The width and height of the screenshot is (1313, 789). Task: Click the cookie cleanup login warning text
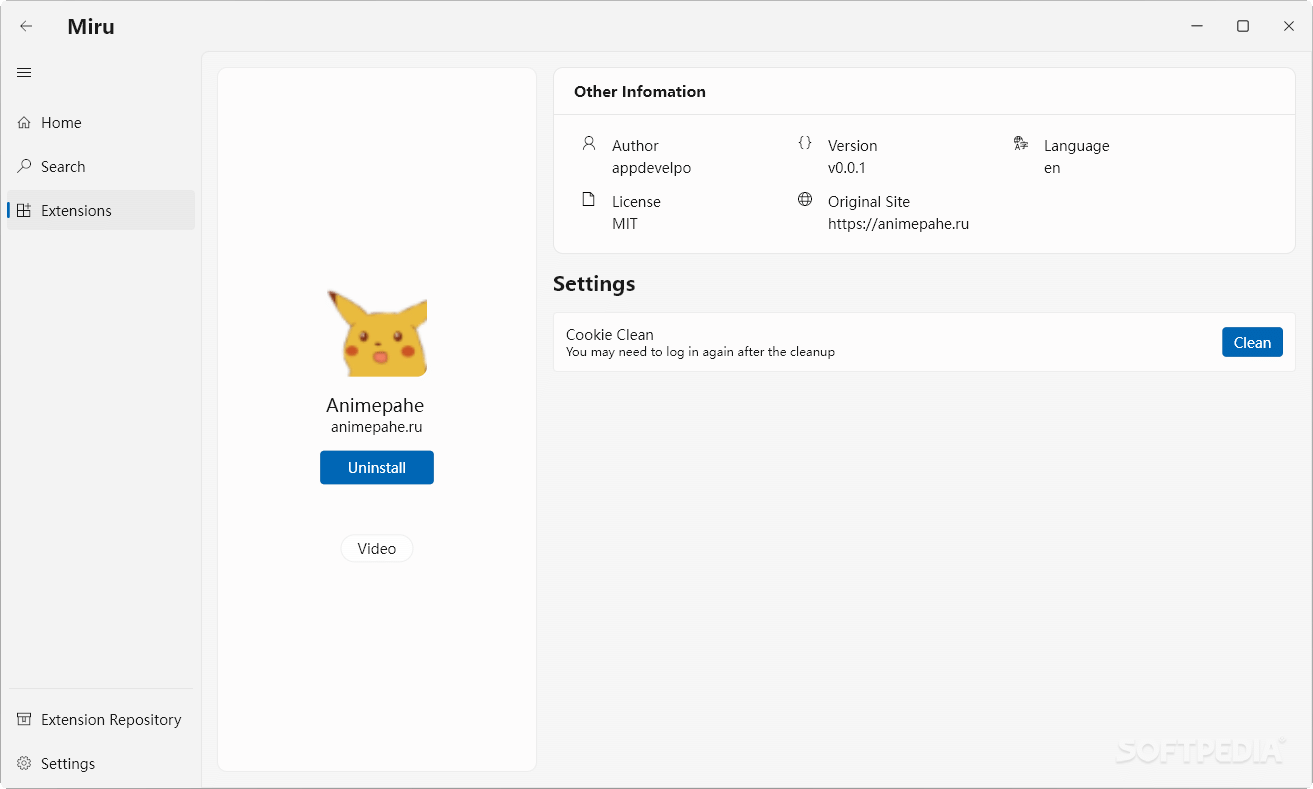pyautogui.click(x=700, y=352)
